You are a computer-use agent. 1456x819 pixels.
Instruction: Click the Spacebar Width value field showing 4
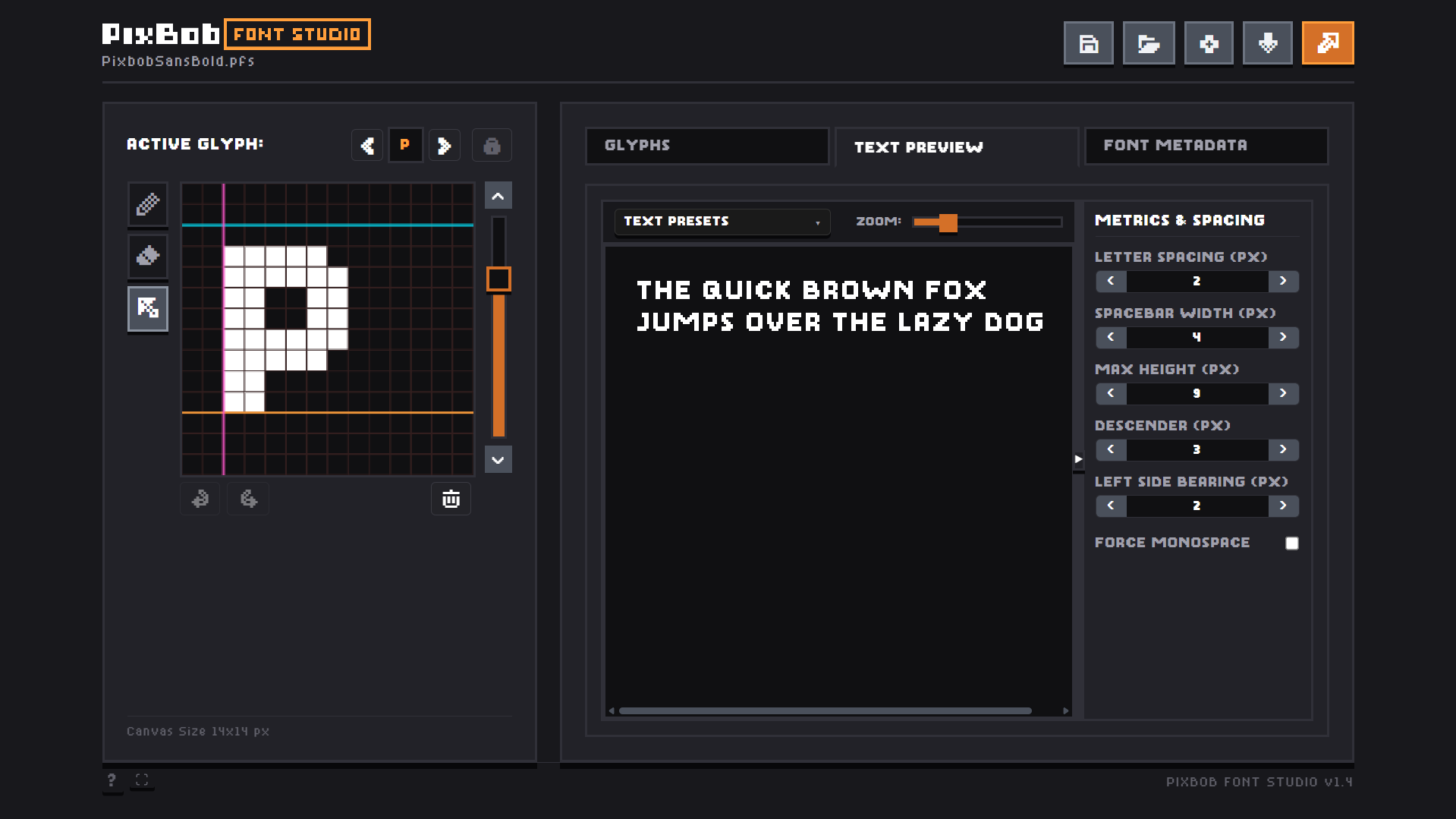pyautogui.click(x=1197, y=337)
